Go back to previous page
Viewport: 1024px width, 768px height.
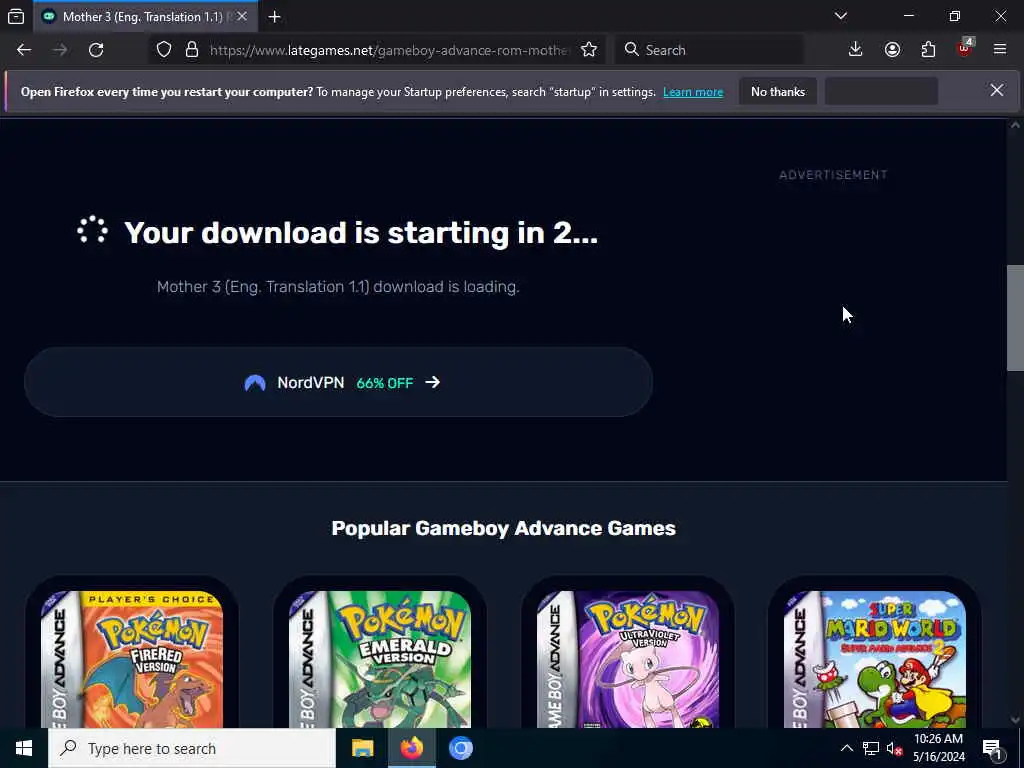pyautogui.click(x=24, y=50)
